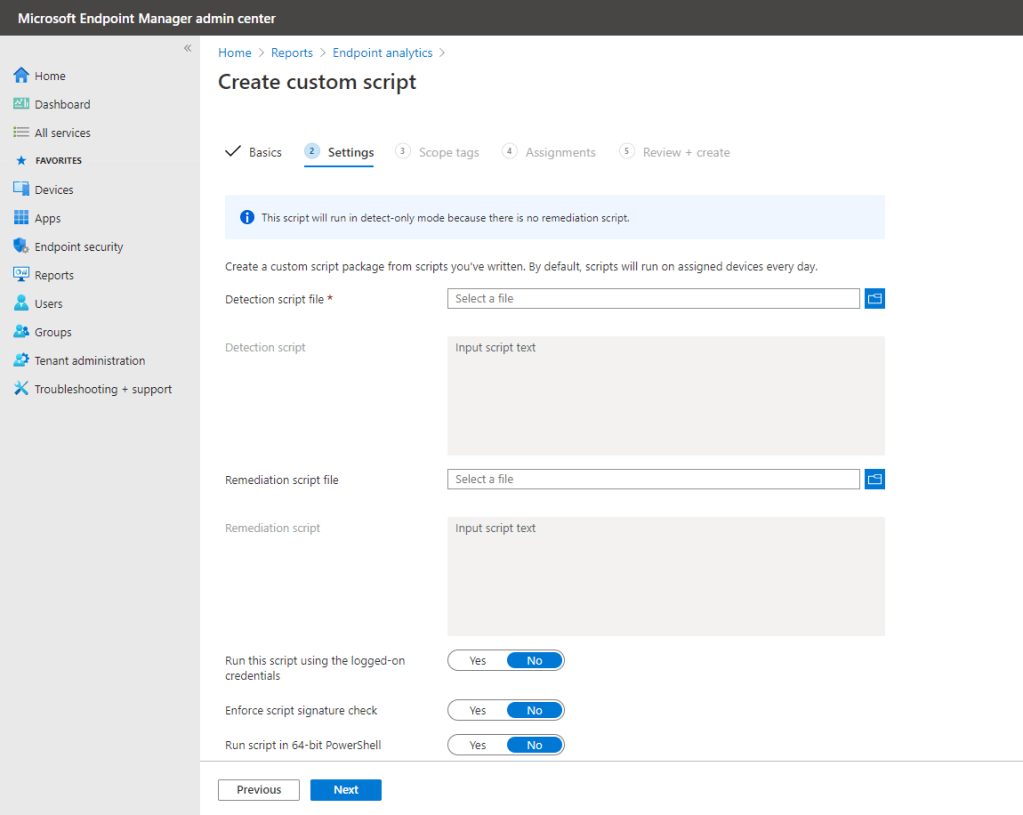
Task: Open Apps grid icon in sidebar
Action: click(21, 218)
